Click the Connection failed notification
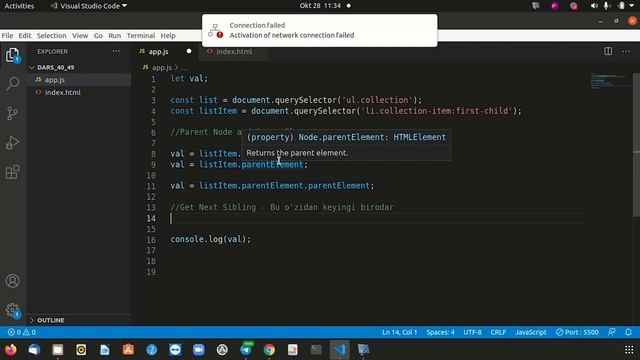The height and width of the screenshot is (360, 640). 320,31
